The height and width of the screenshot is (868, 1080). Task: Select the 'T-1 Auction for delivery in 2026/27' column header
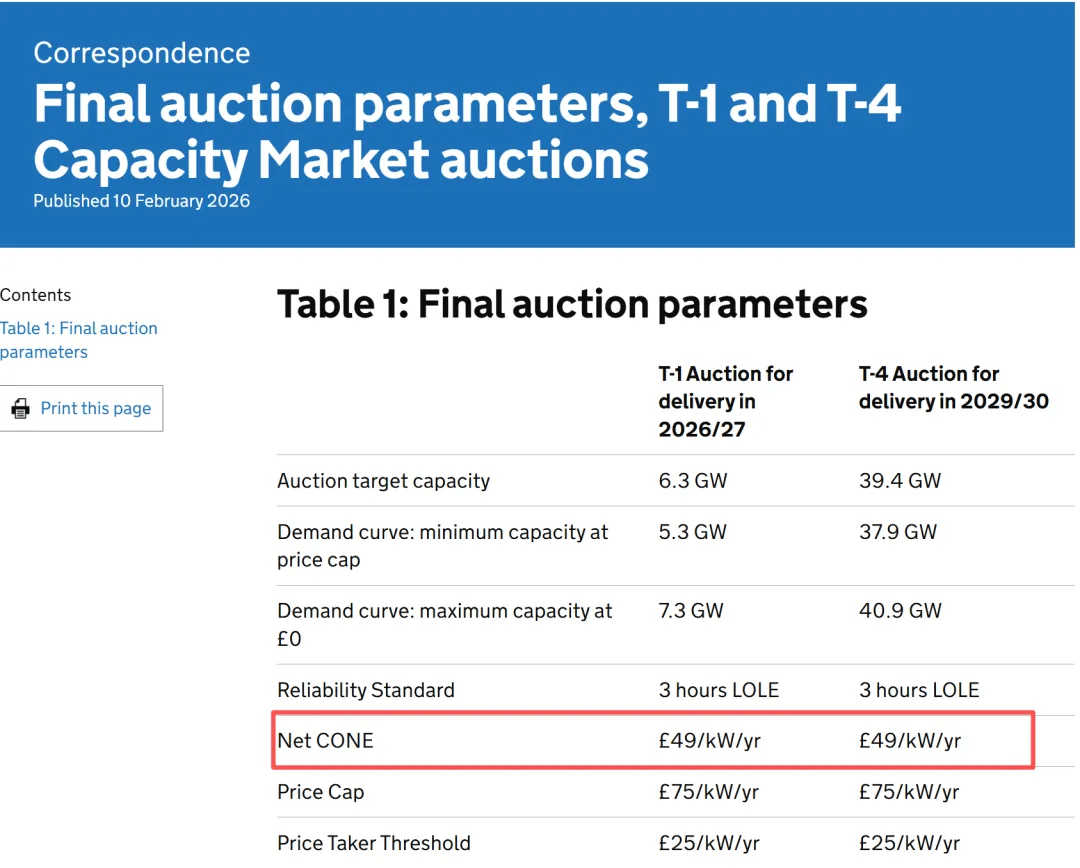tap(725, 401)
